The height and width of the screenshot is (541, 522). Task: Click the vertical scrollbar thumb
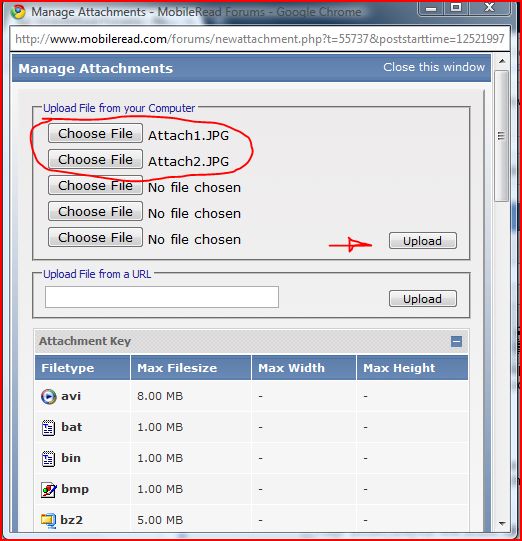[501, 136]
